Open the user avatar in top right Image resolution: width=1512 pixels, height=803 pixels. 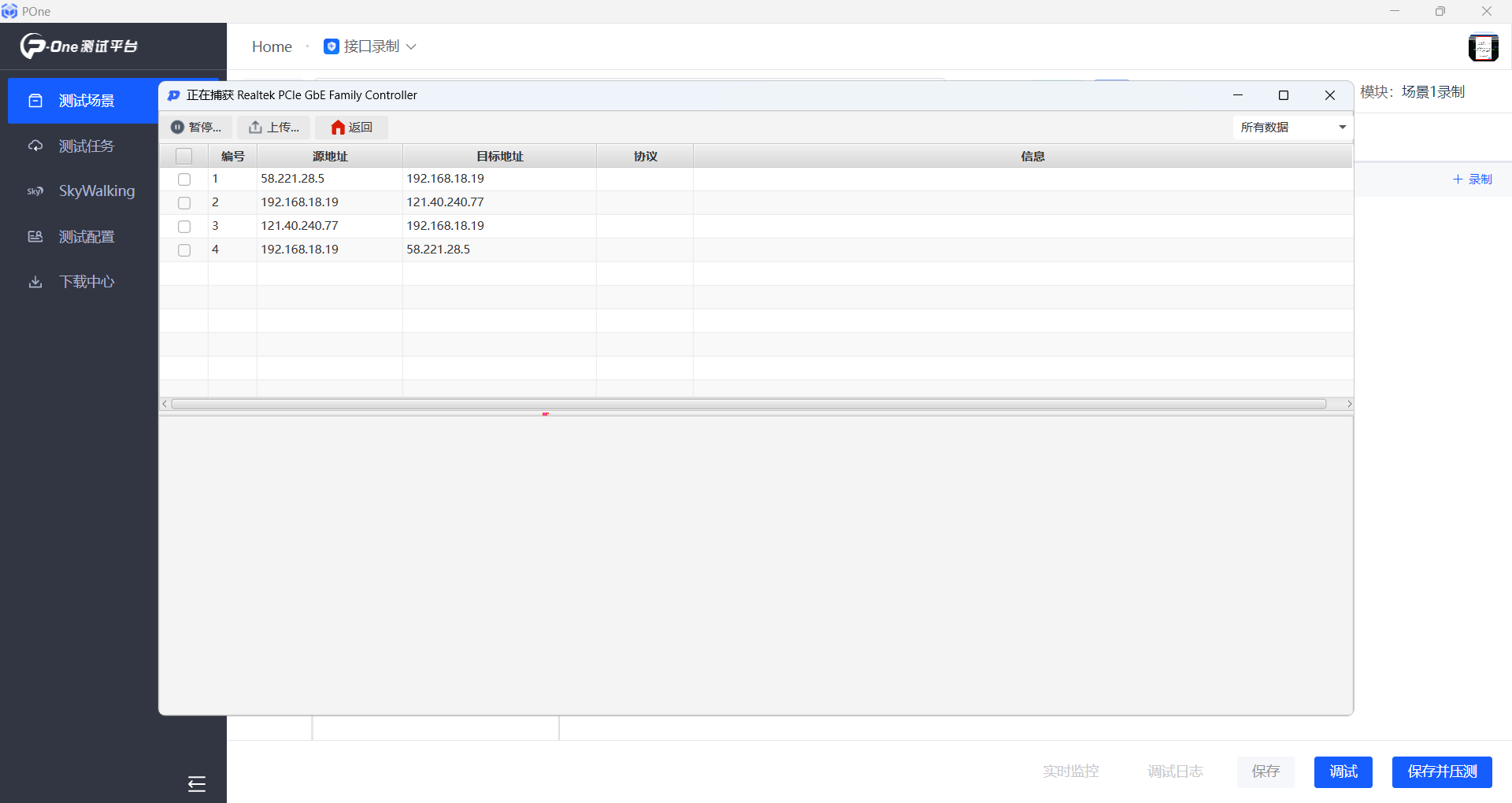1483,47
